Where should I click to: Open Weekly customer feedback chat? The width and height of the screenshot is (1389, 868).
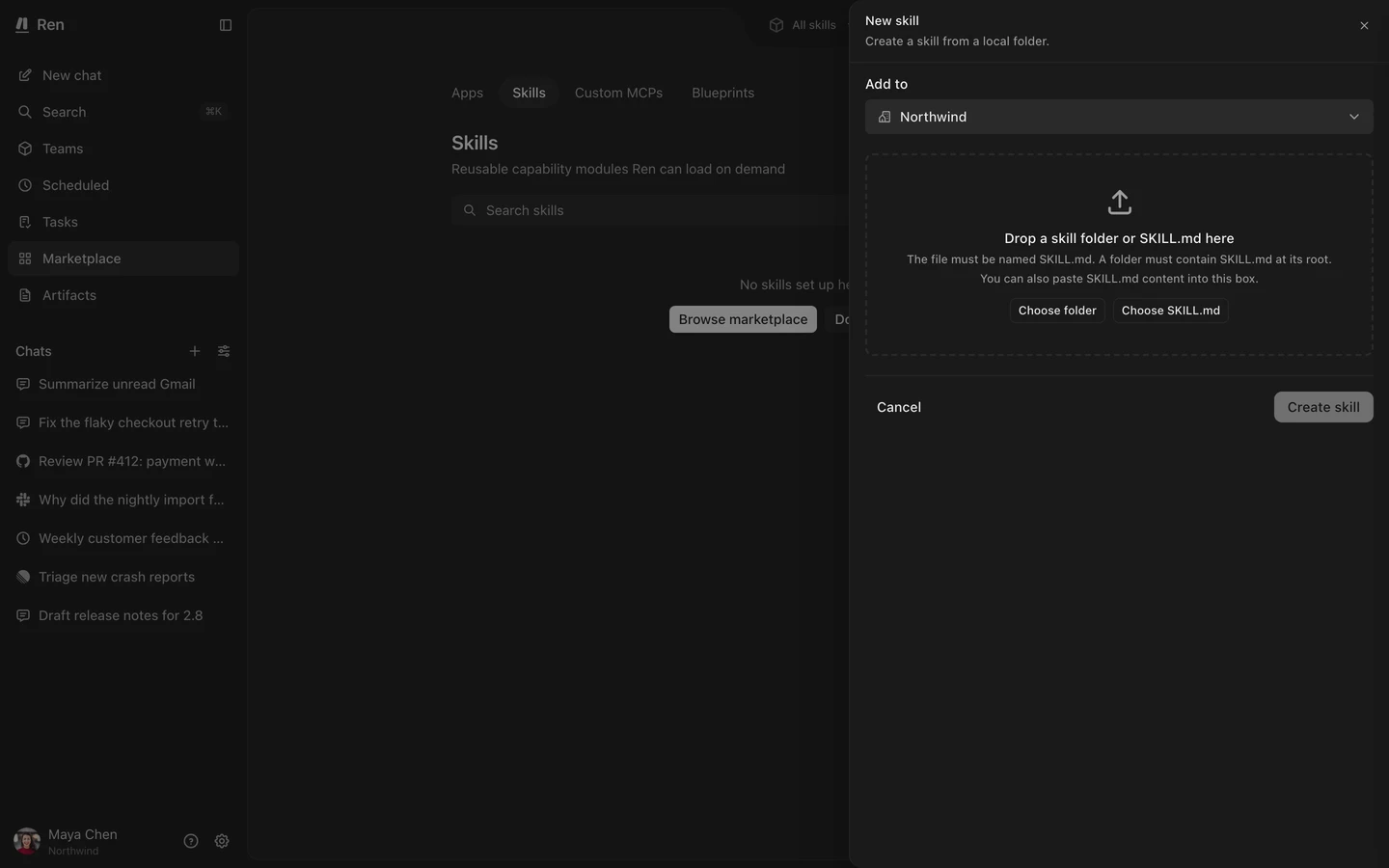click(x=123, y=538)
